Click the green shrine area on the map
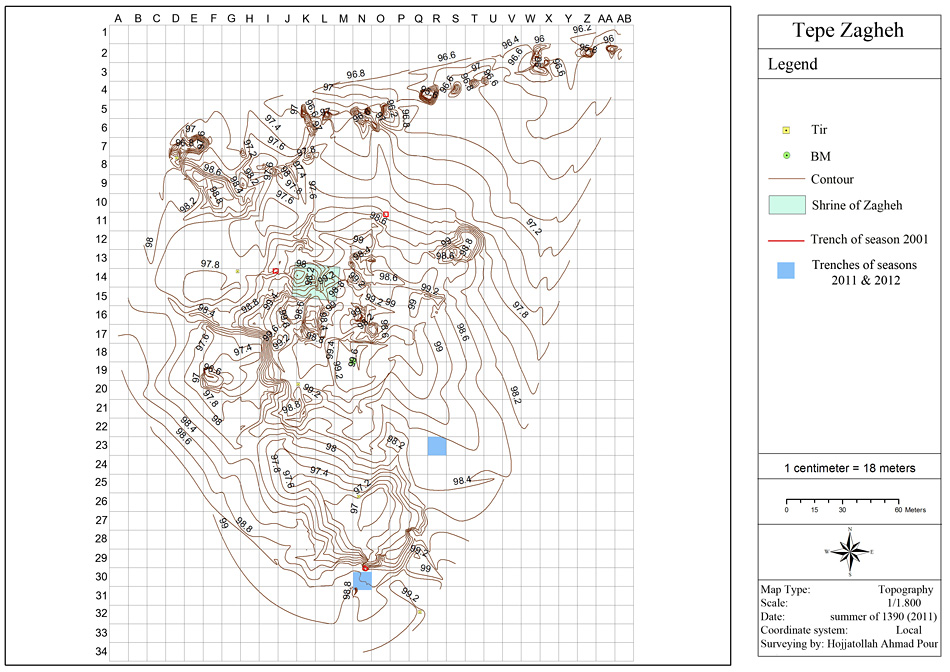Viewport: 950px width, 672px height. coord(316,282)
